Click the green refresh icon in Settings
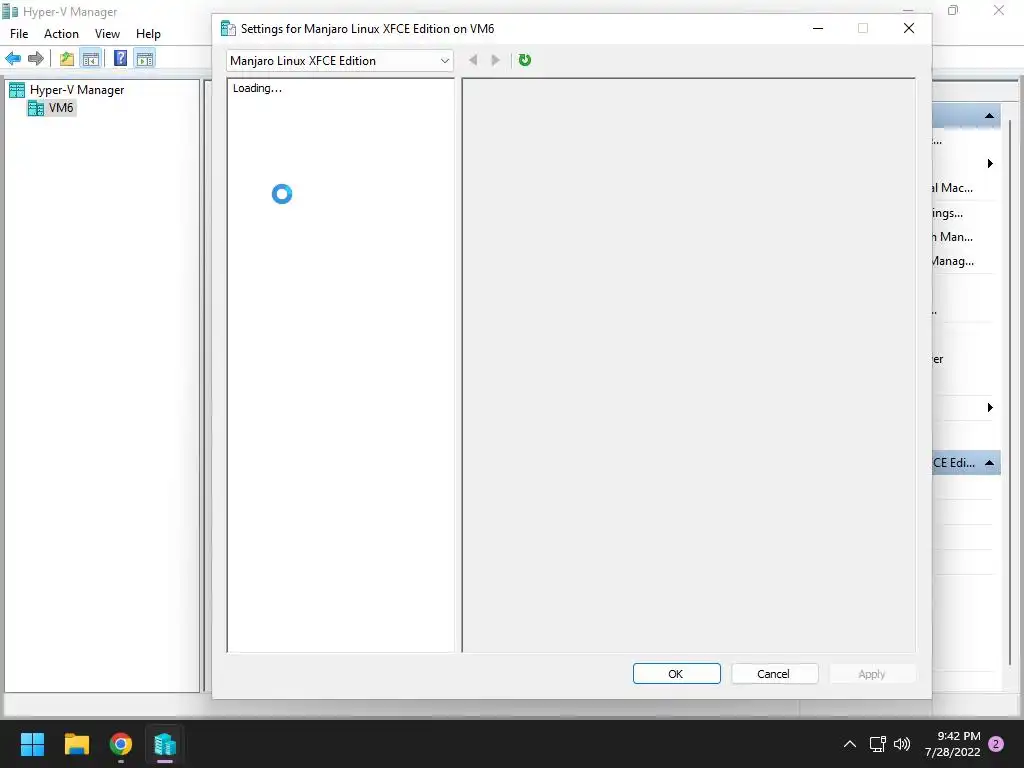This screenshot has height=768, width=1024. 524,60
